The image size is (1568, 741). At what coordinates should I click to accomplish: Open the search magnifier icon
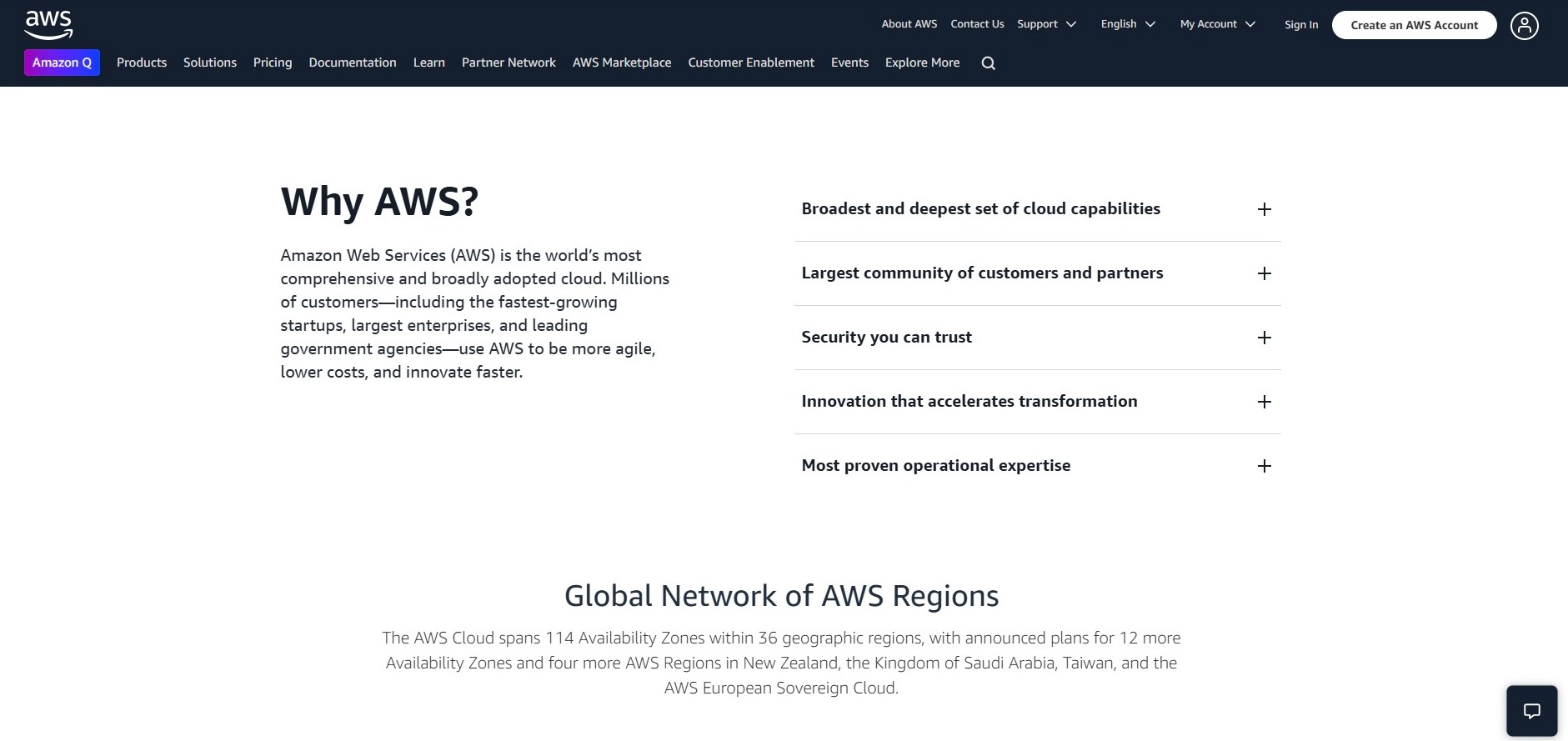pos(989,63)
